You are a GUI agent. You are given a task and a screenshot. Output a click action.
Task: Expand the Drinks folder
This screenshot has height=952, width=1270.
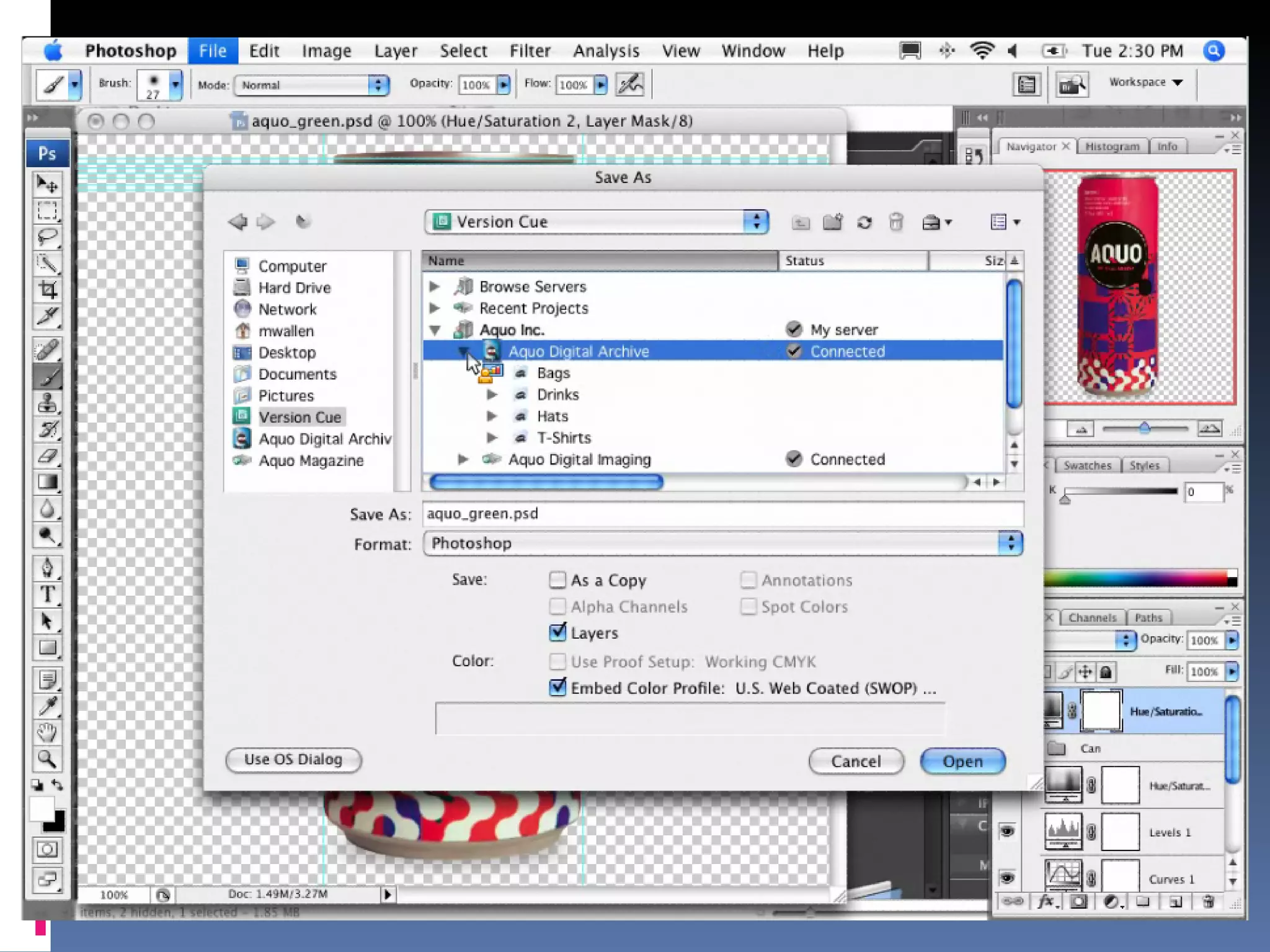pos(492,395)
